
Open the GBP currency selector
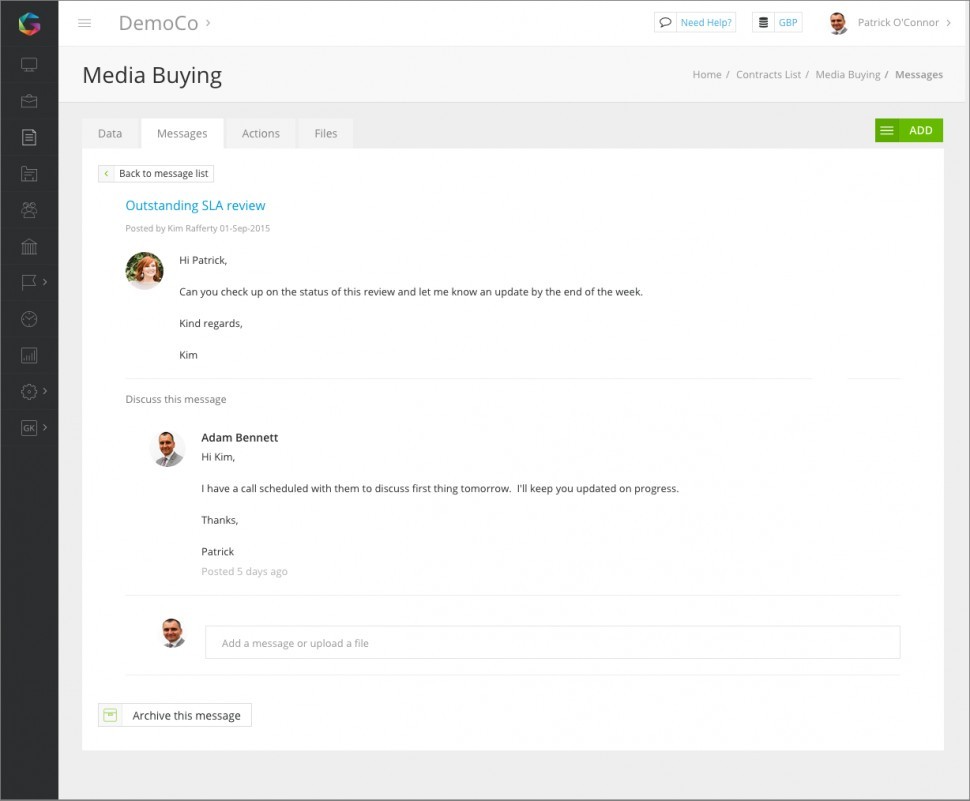(778, 23)
